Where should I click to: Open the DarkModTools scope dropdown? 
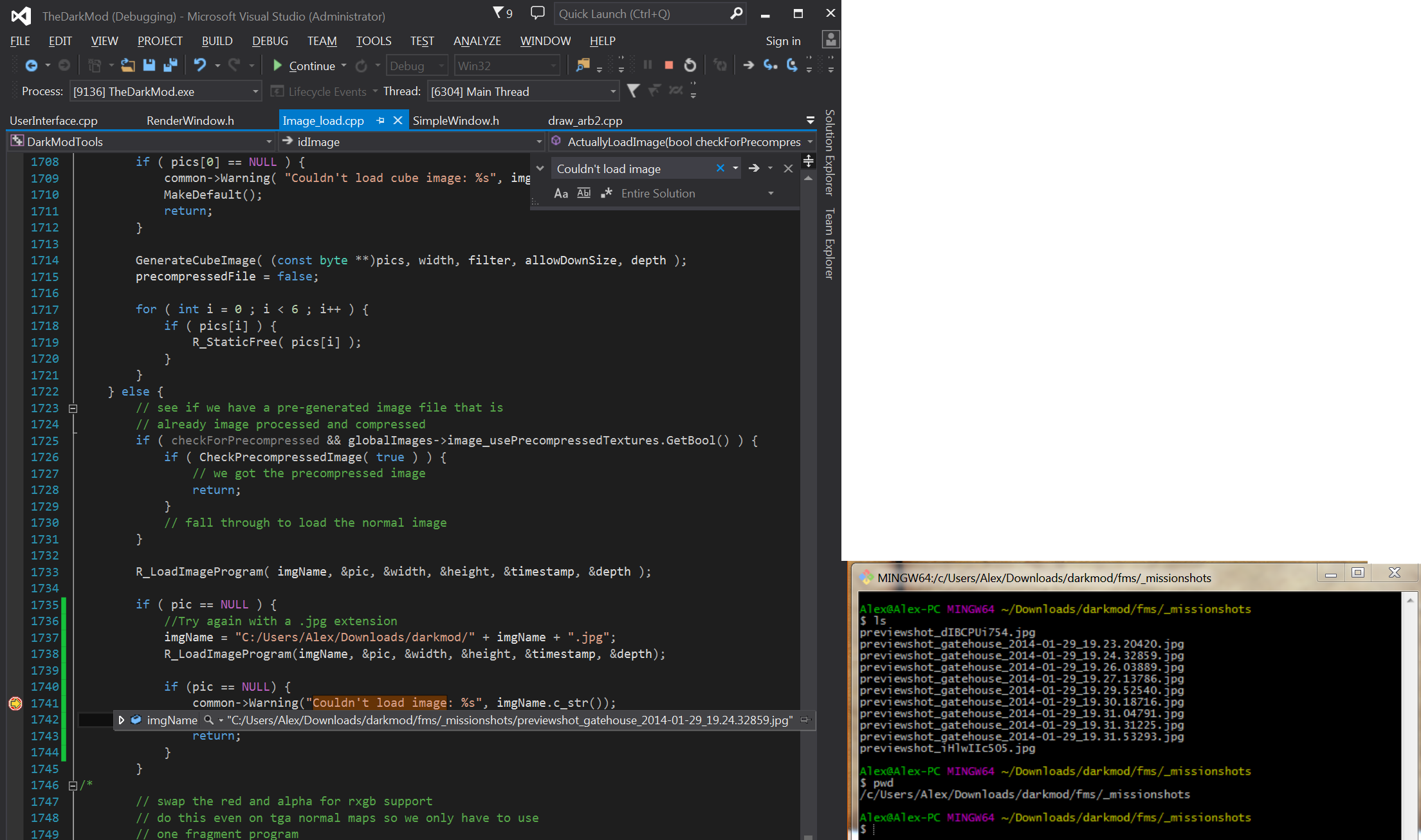point(269,142)
